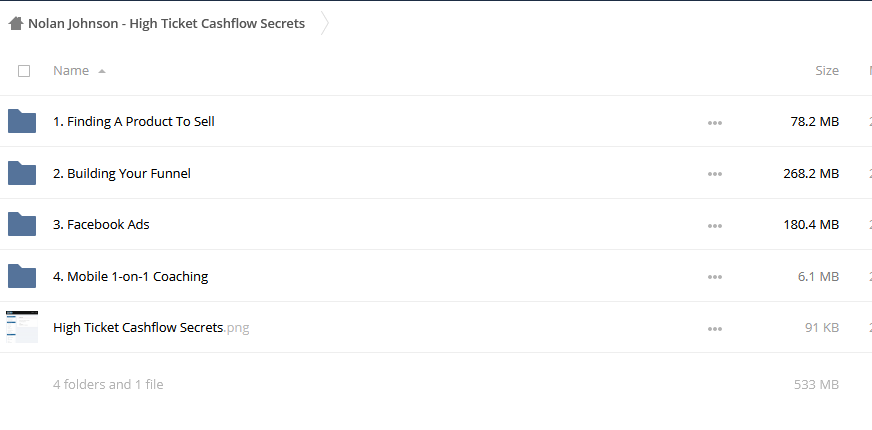Open the Building Your Funnel folder icon
Screen dimensions: 872x430
tap(22, 173)
